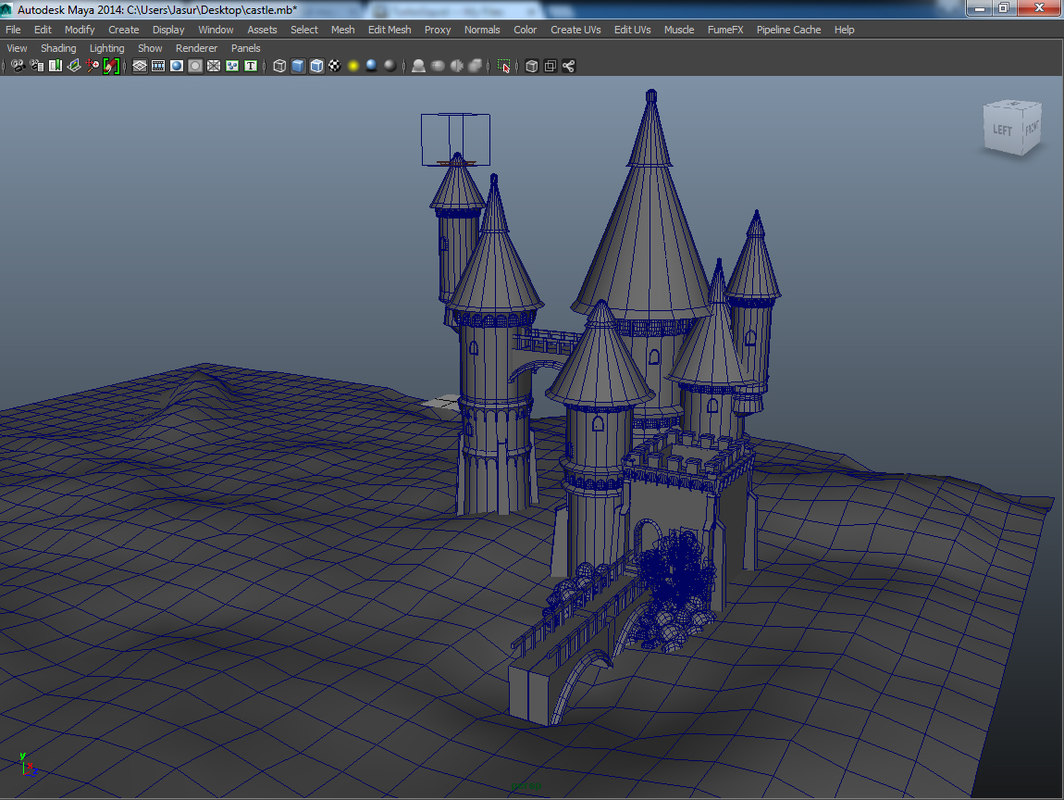Activate textured display with the checker icon
Viewport: 1064px width, 800px height.
(337, 66)
